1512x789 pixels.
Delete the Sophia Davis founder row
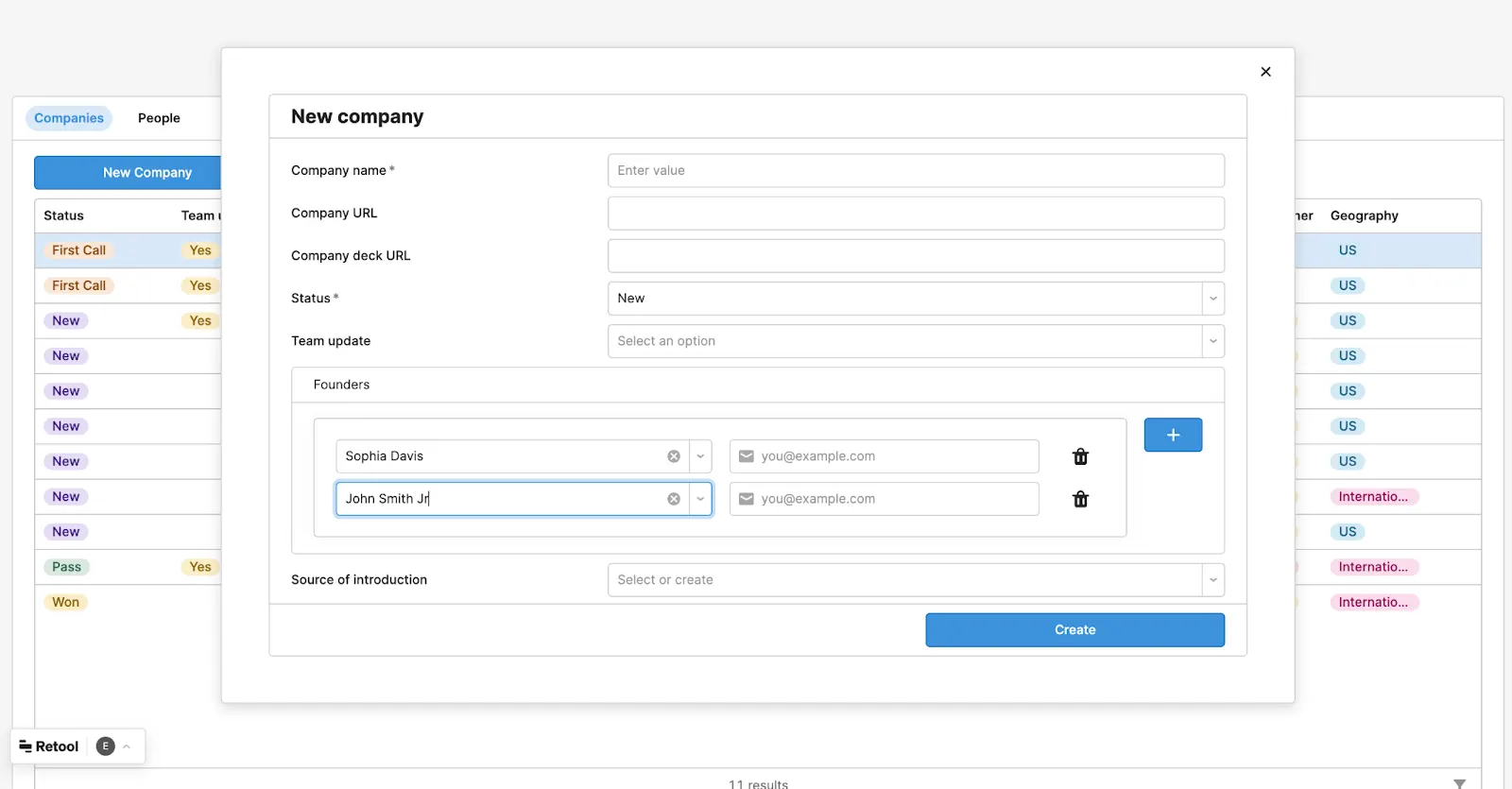(x=1080, y=456)
